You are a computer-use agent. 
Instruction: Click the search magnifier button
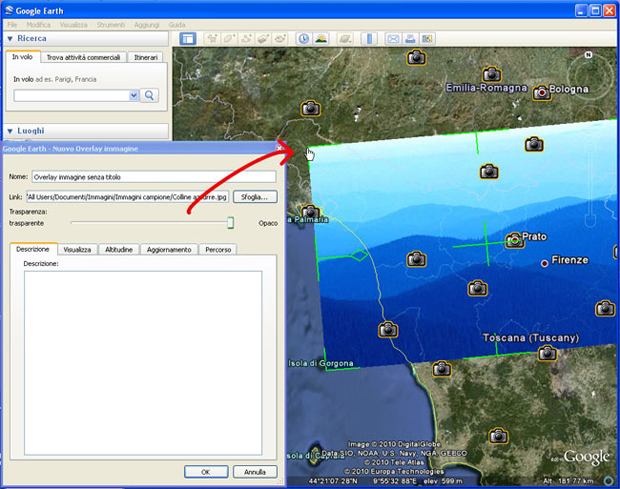149,95
